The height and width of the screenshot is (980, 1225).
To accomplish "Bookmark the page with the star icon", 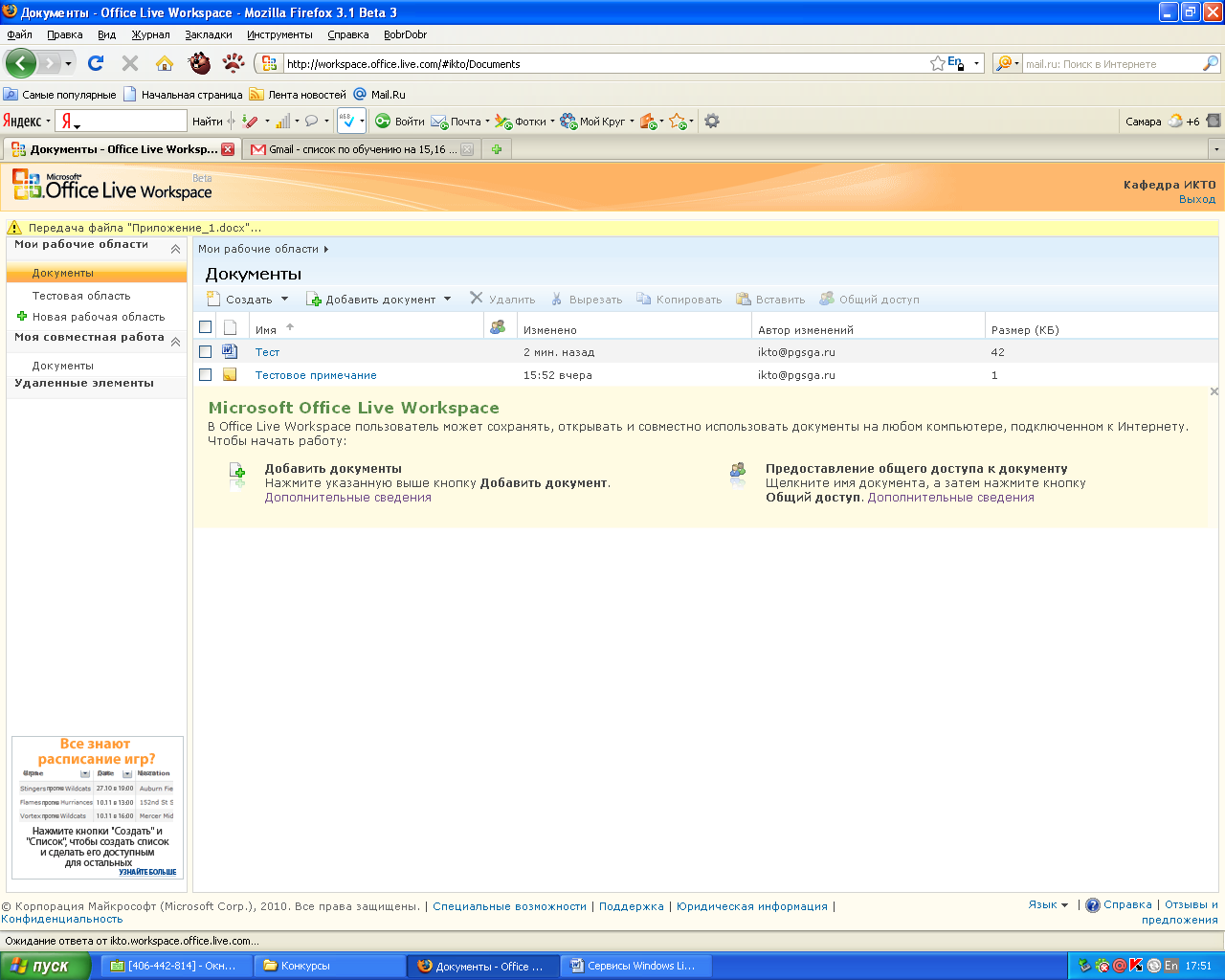I will (937, 63).
